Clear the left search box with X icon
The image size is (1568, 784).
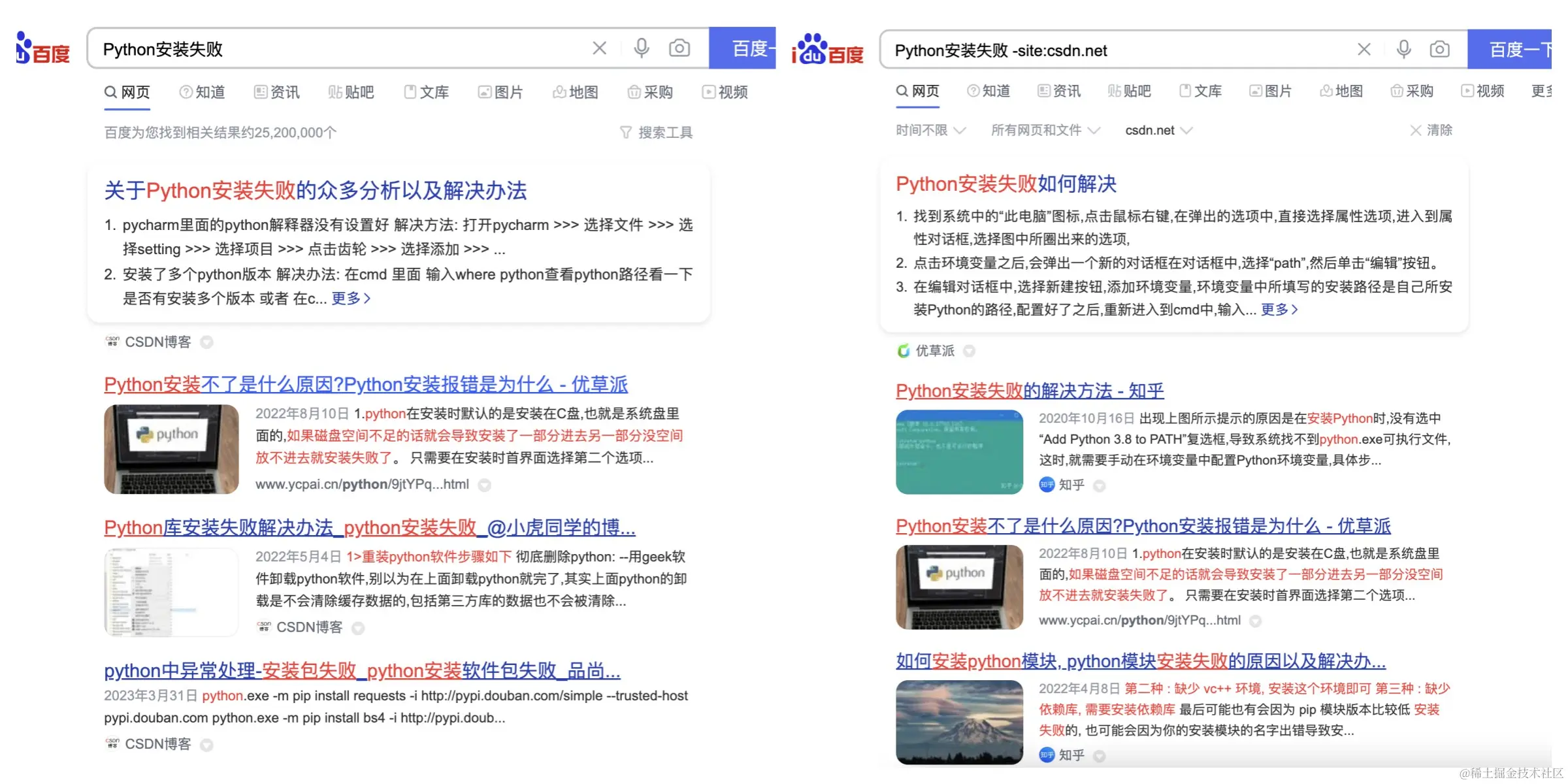pos(599,48)
